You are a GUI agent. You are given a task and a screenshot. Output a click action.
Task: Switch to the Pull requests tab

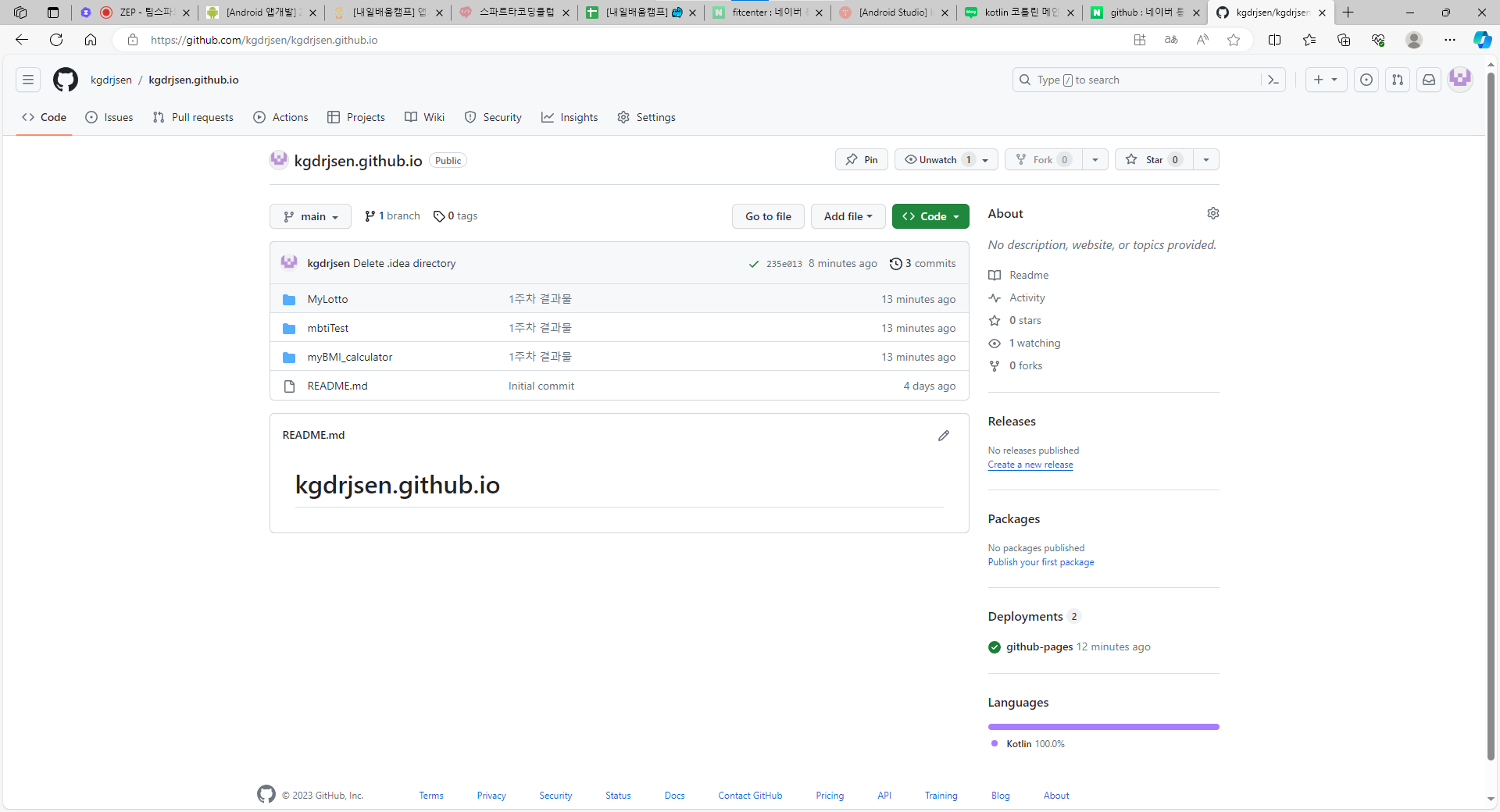[193, 117]
